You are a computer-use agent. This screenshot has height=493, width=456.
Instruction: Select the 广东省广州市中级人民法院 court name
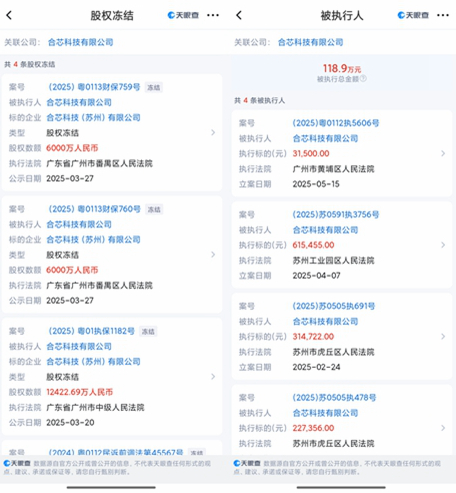95,407
